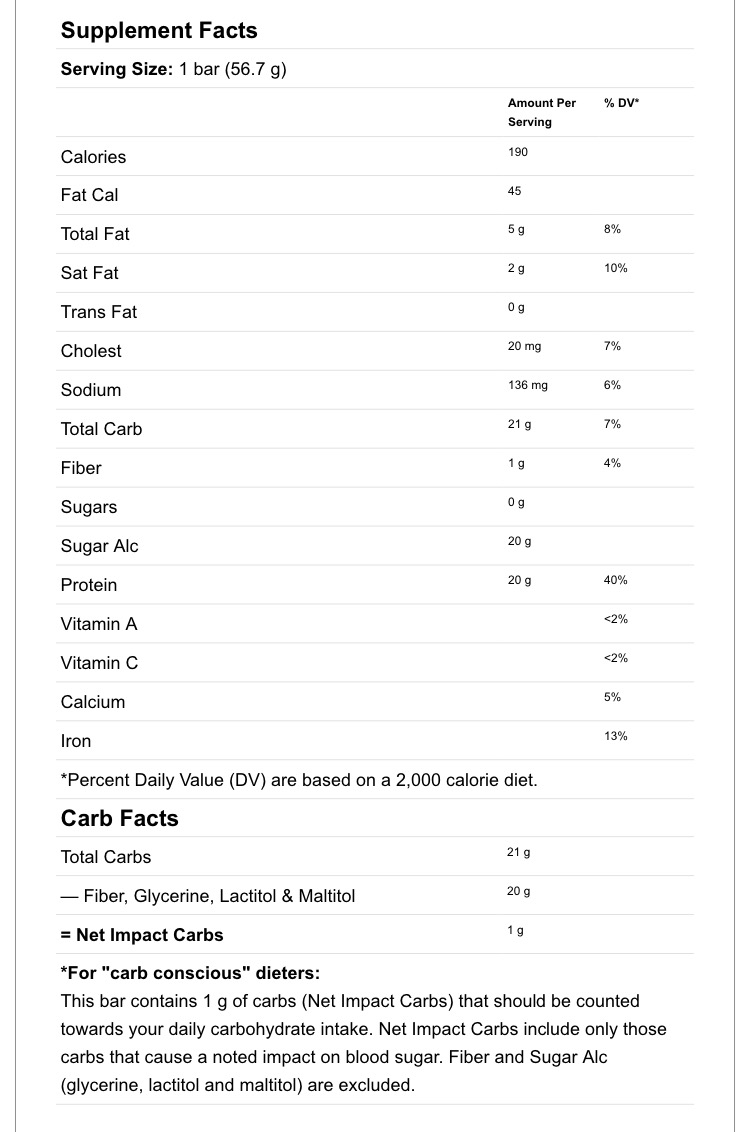Select the Trans Fat row label

[99, 312]
